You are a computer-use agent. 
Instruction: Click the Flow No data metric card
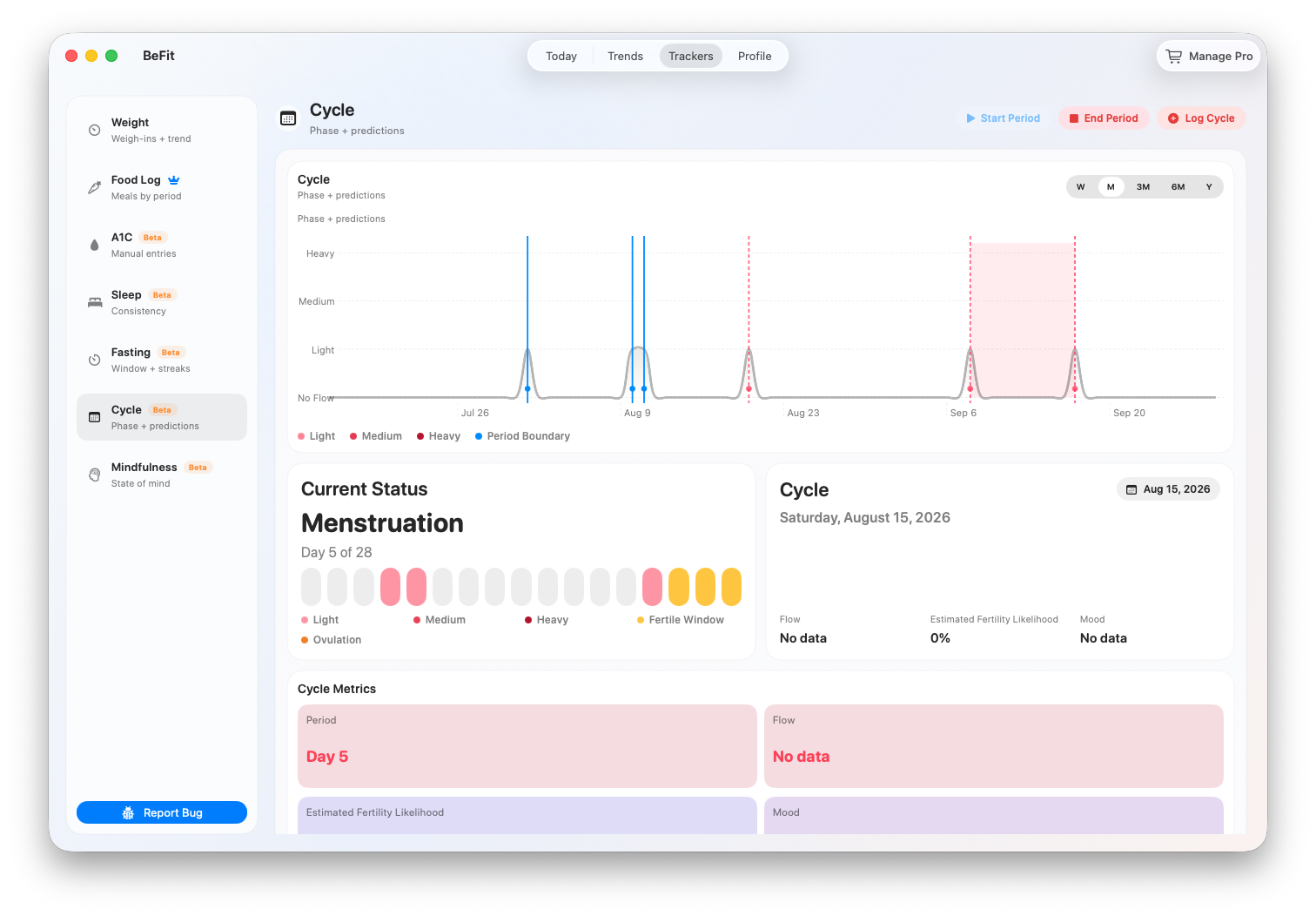pyautogui.click(x=994, y=746)
